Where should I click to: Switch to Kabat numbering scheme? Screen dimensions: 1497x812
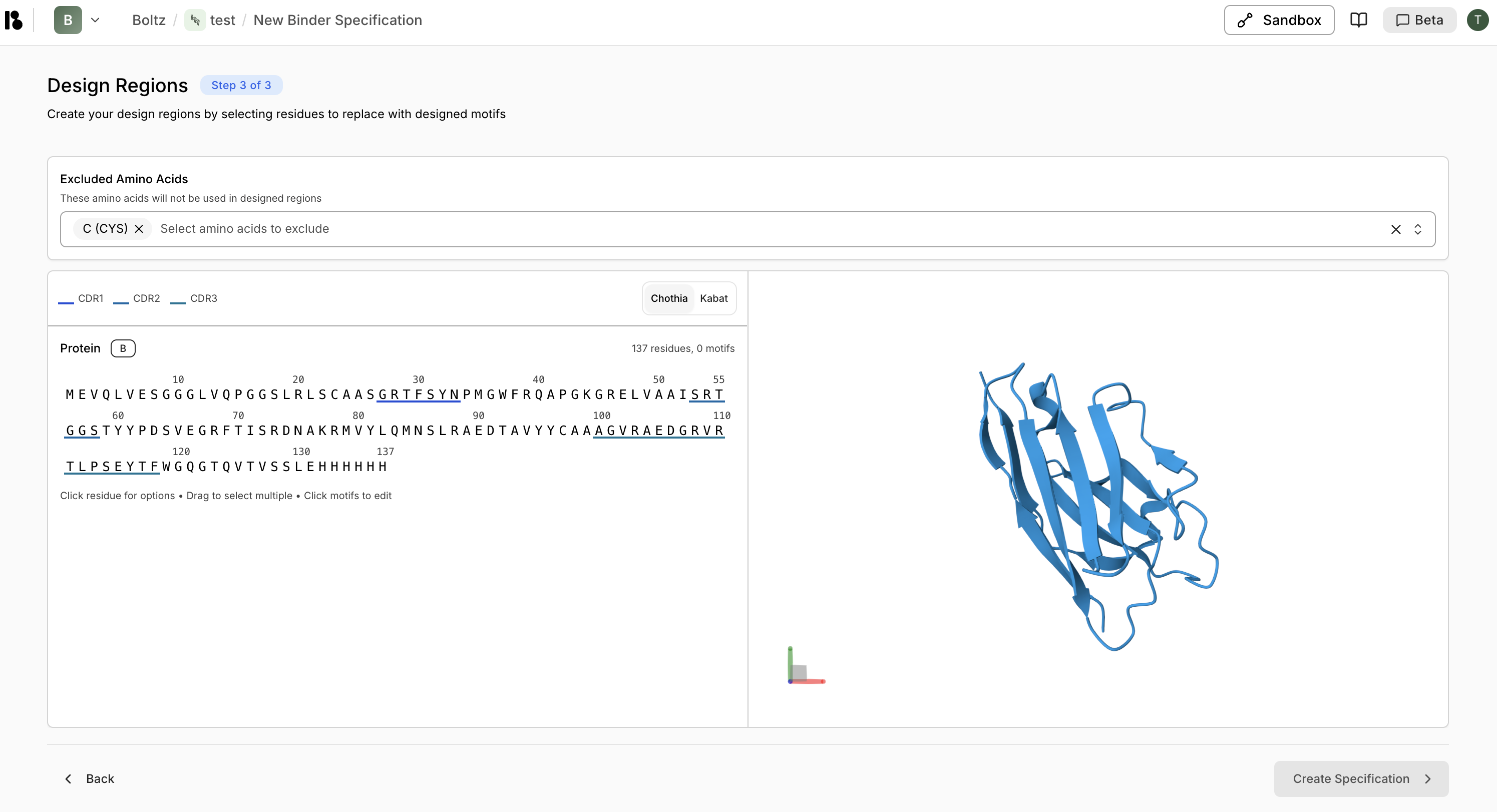714,298
